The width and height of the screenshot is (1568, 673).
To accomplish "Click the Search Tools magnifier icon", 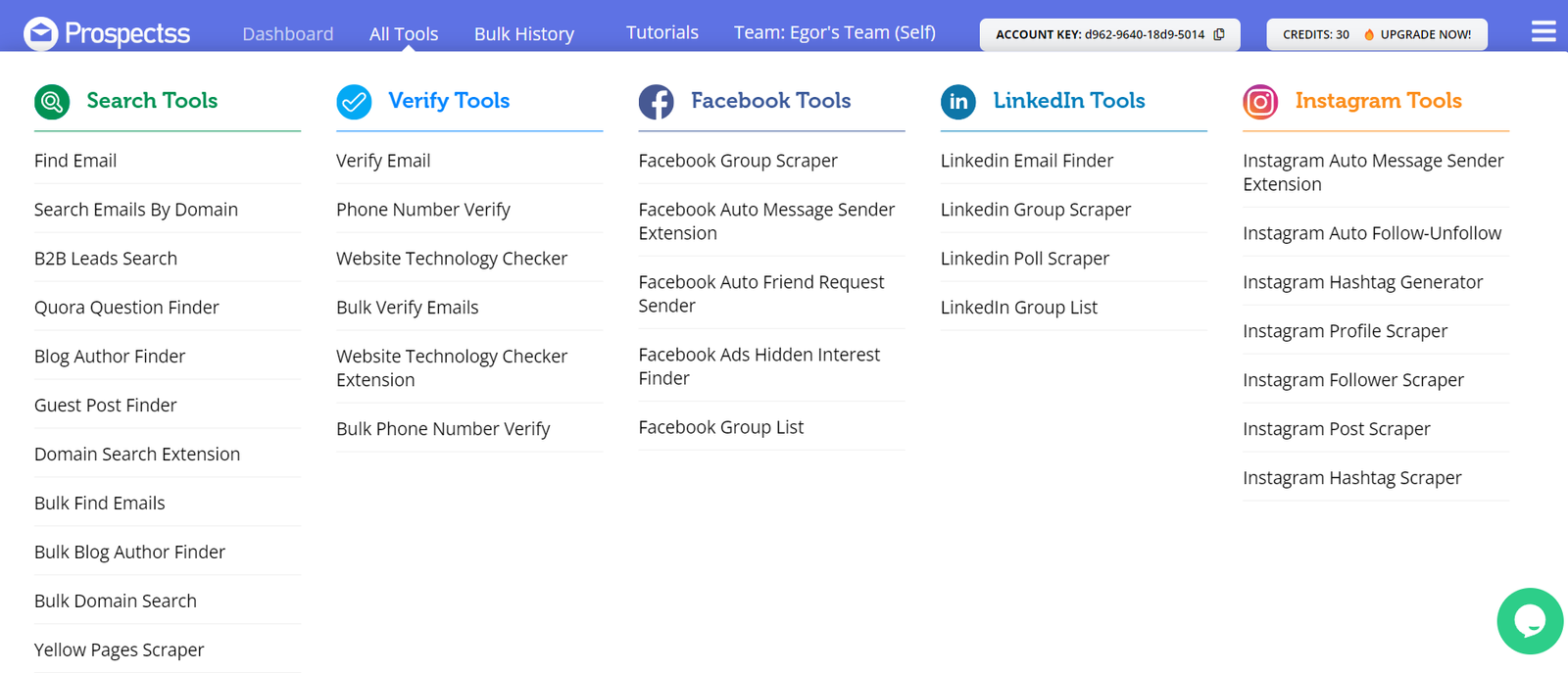I will (52, 101).
